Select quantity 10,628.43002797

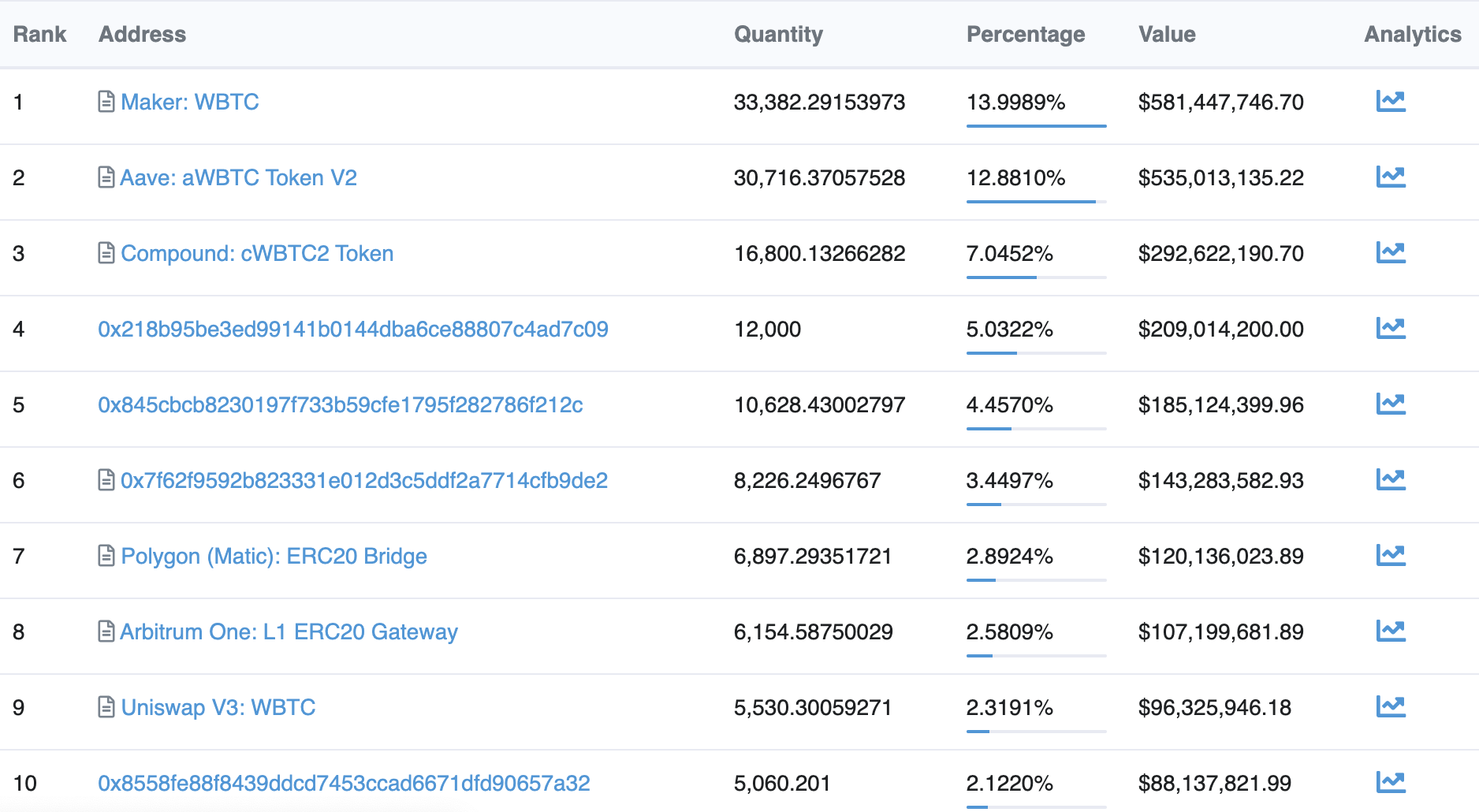[x=819, y=404]
